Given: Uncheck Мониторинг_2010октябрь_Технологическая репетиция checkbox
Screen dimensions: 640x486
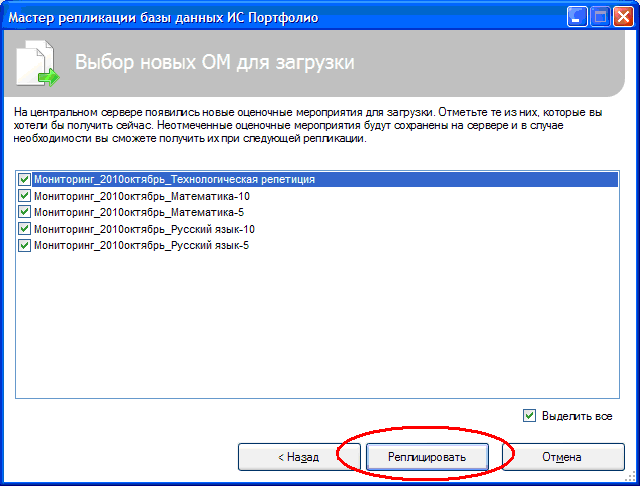Looking at the screenshot, I should (24, 179).
